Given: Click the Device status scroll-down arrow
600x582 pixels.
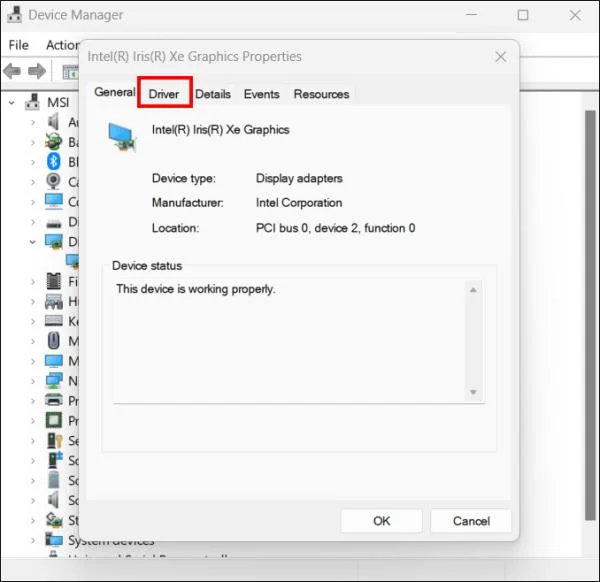Looking at the screenshot, I should [x=473, y=392].
